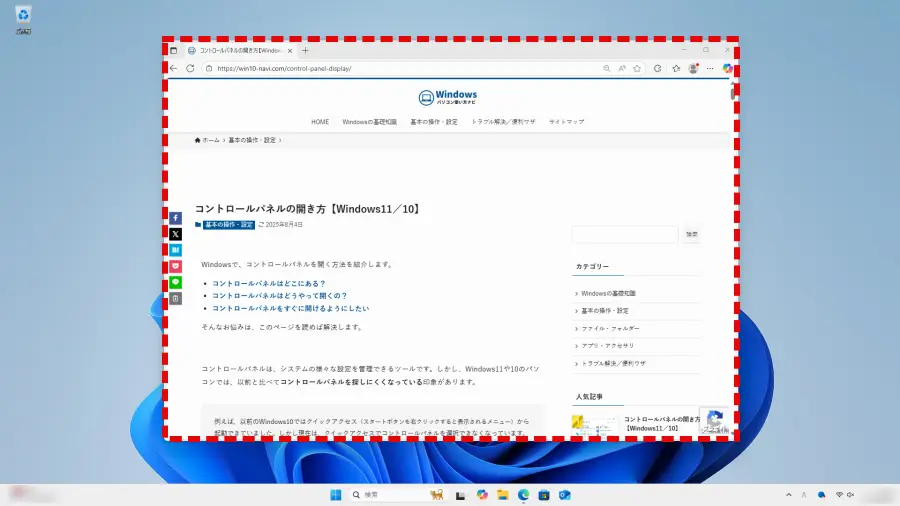
Task: Go back to the previous page
Action: [x=173, y=68]
